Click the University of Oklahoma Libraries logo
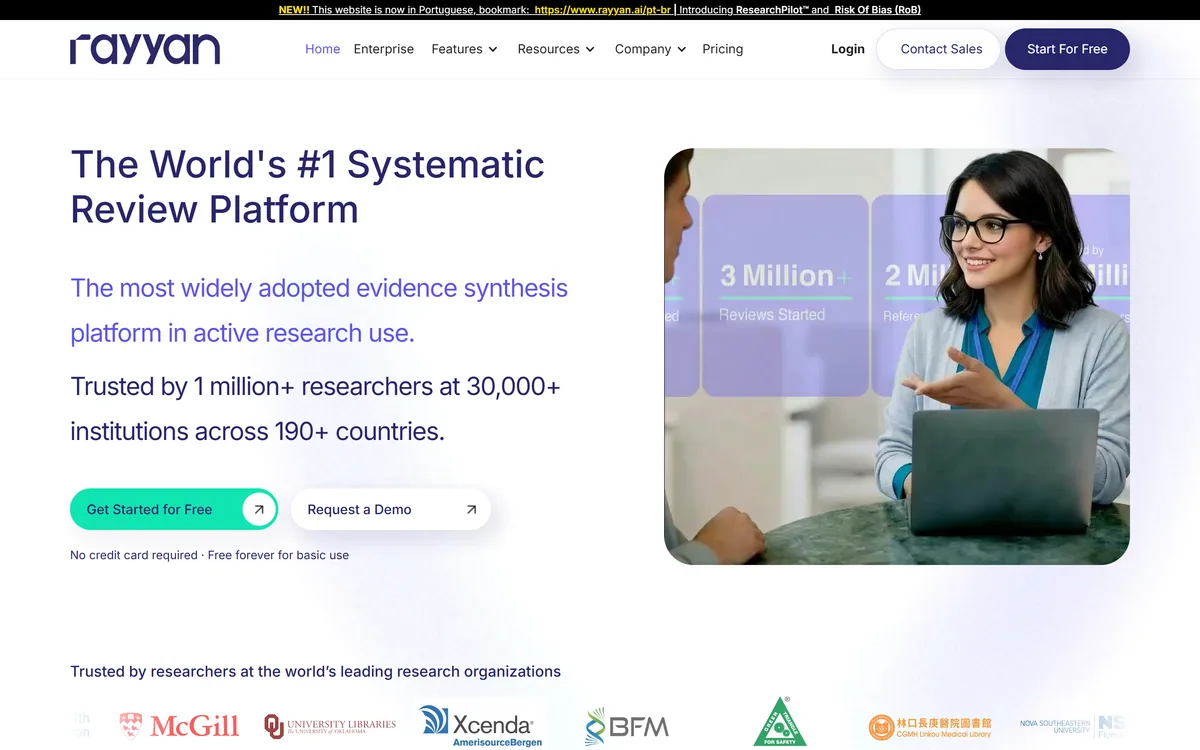This screenshot has width=1200, height=750. (330, 725)
